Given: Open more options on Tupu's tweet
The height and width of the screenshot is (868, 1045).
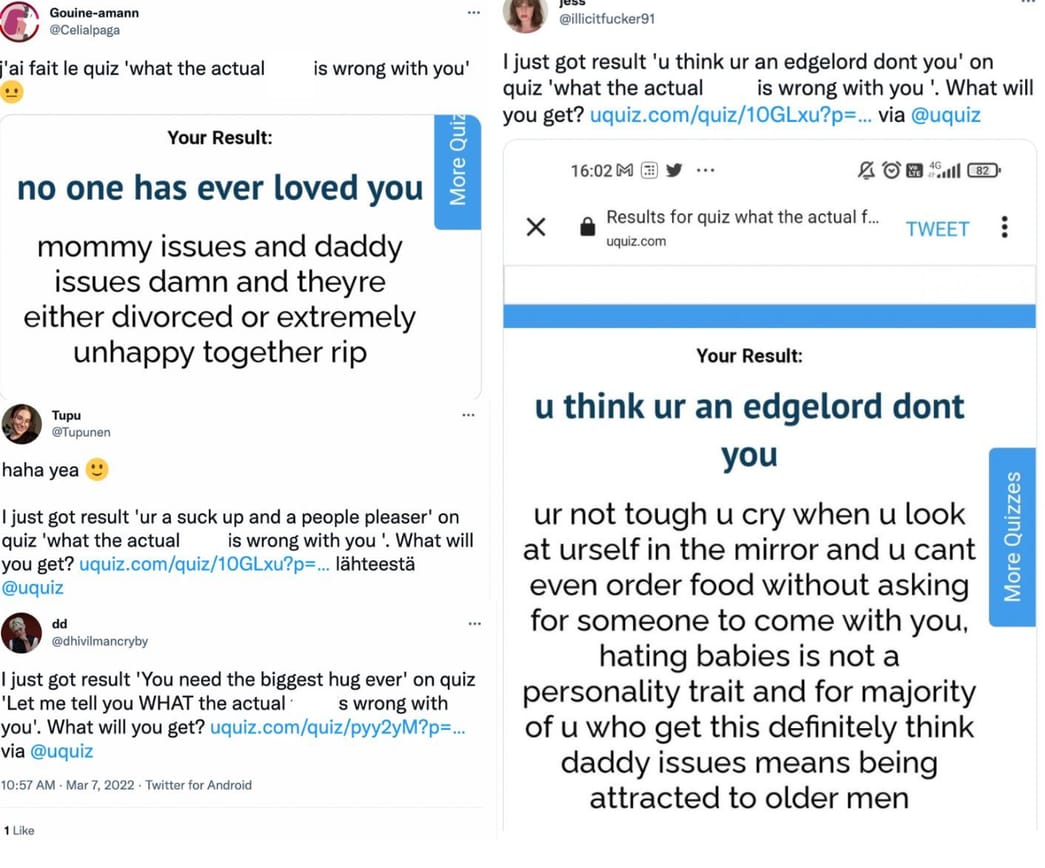Looking at the screenshot, I should (468, 414).
